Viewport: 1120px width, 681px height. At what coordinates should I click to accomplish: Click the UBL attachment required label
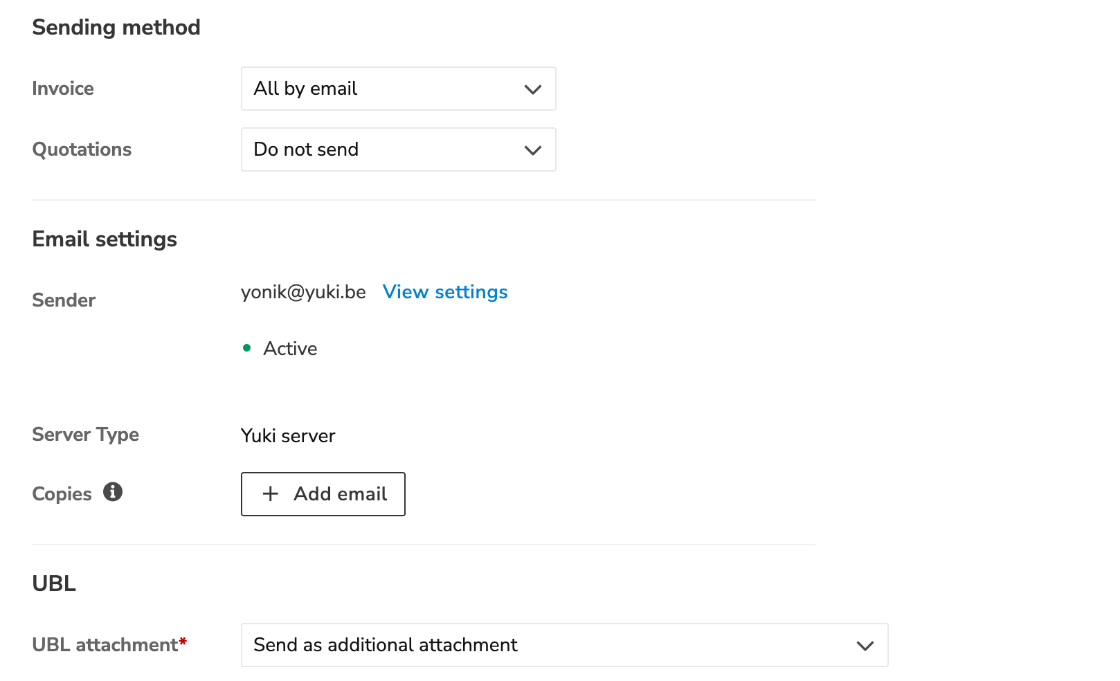point(109,645)
